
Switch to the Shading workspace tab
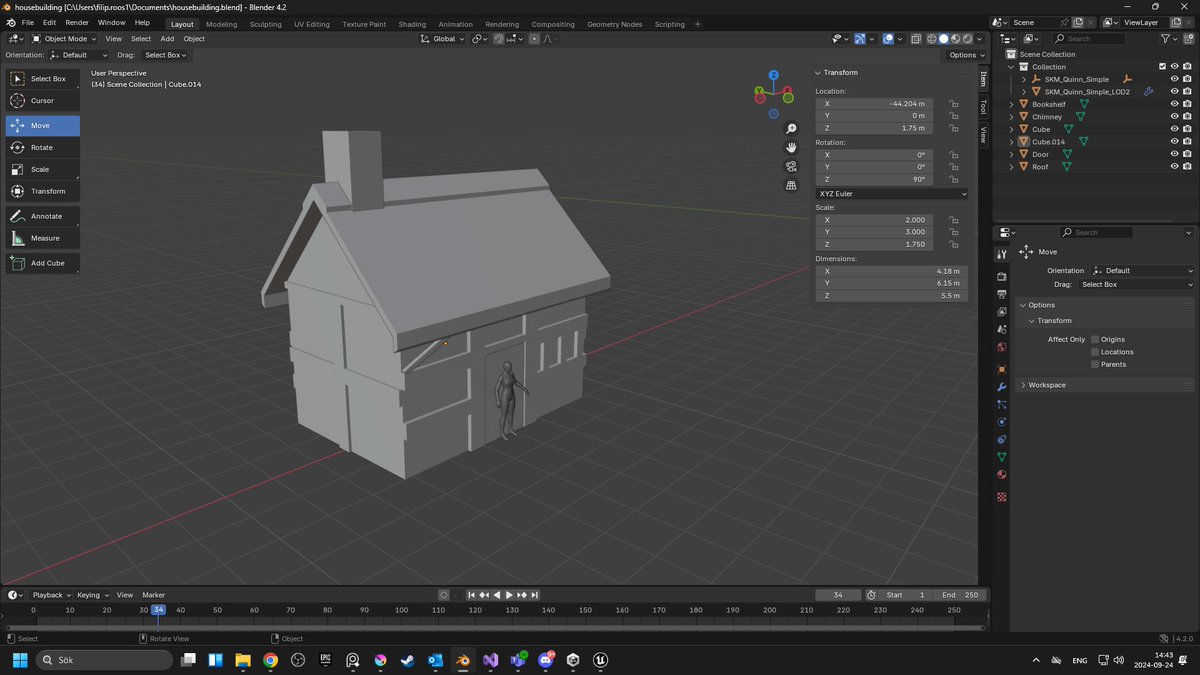[412, 24]
